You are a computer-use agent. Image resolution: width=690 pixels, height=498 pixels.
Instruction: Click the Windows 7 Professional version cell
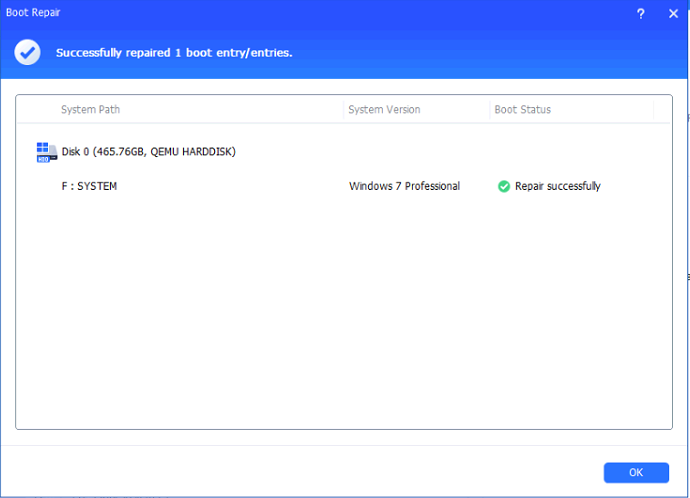click(404, 186)
